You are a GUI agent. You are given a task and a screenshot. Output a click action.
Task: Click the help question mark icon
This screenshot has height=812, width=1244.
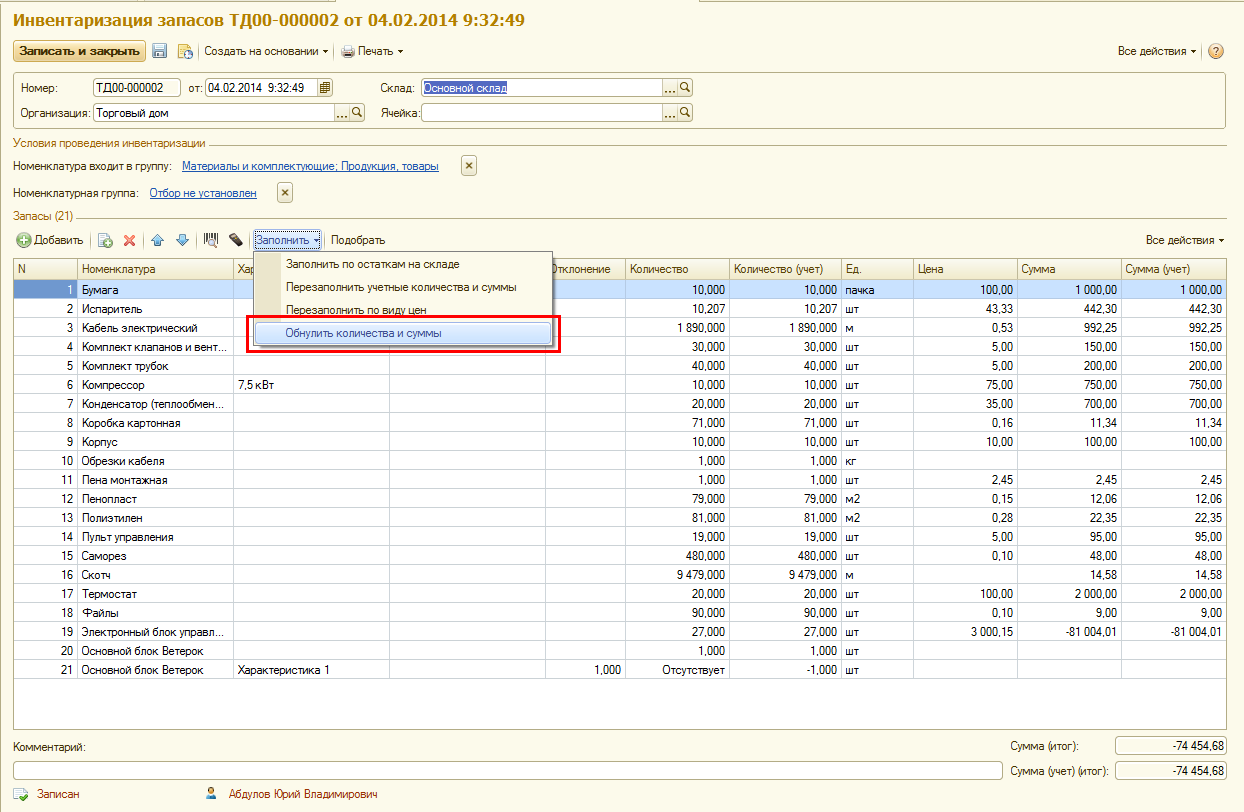(x=1216, y=51)
